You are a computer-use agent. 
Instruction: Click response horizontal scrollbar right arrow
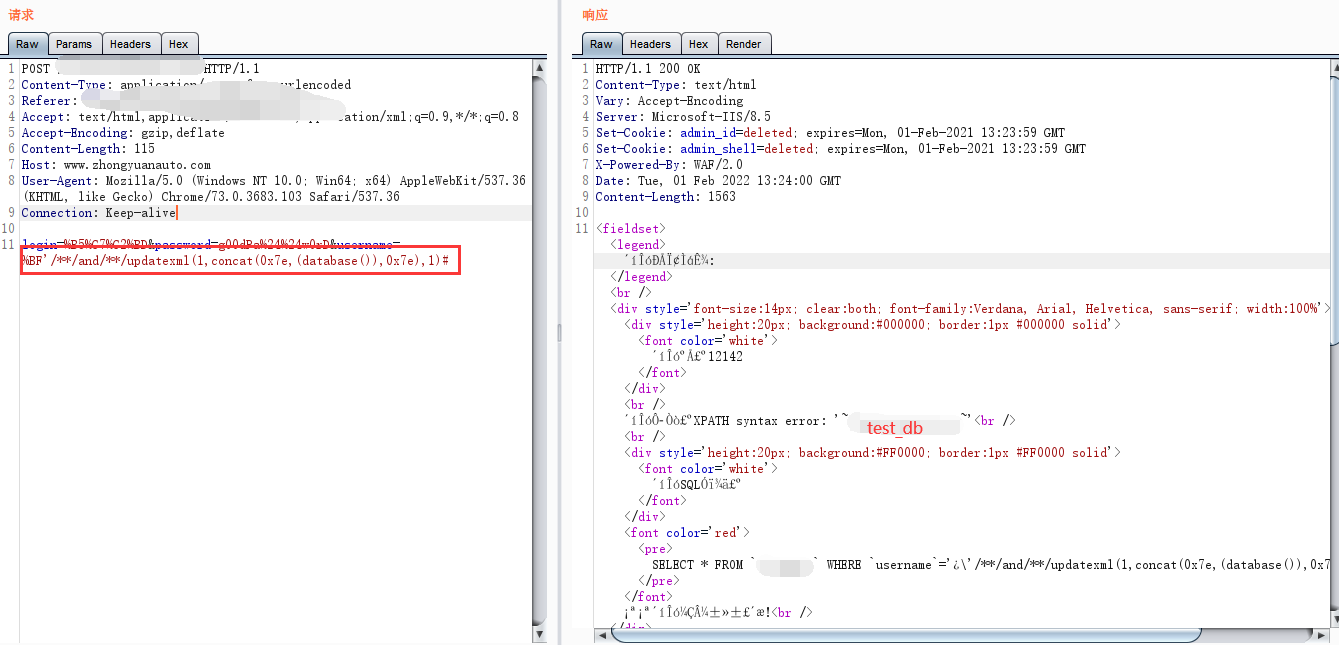point(1321,635)
